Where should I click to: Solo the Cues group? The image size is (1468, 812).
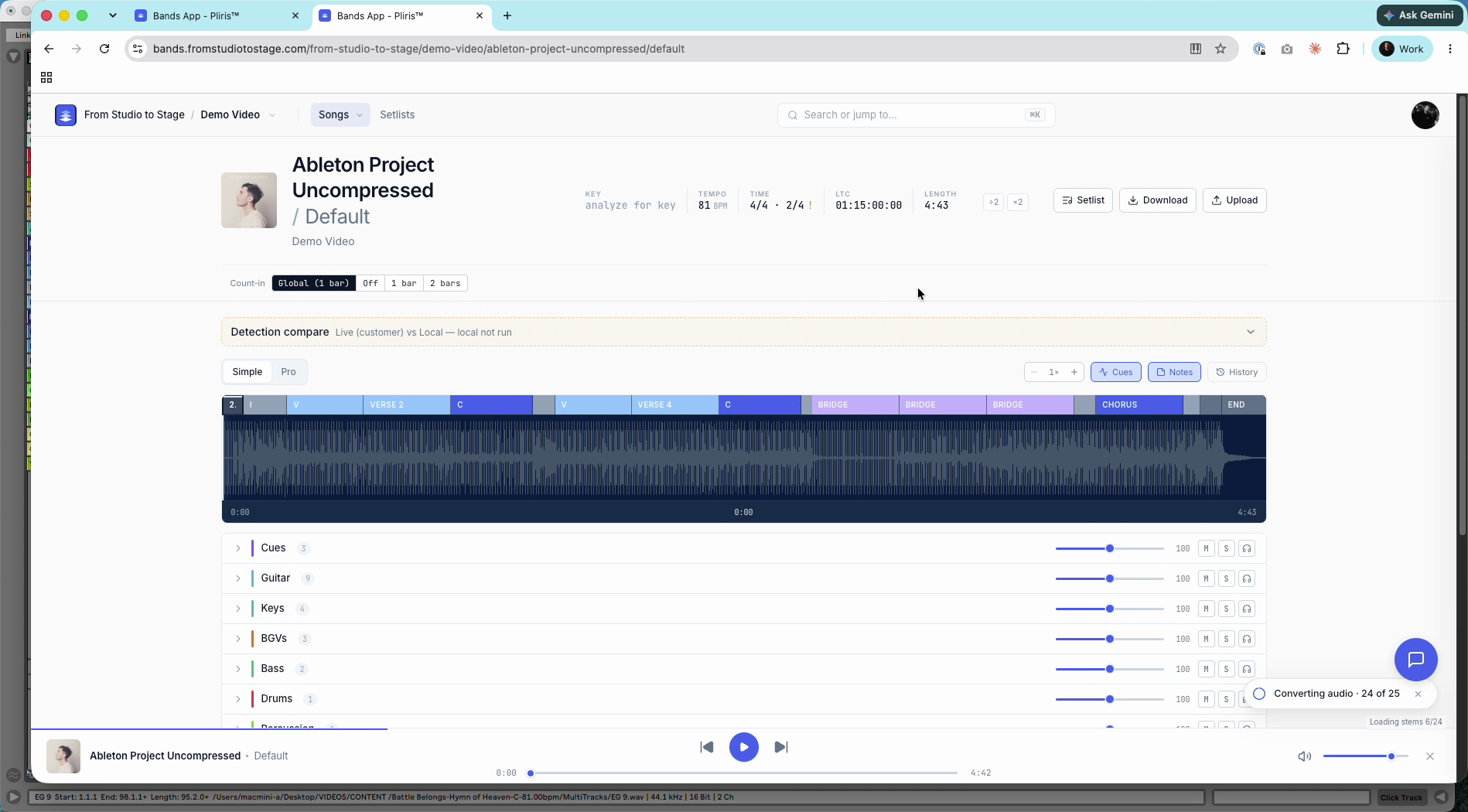[x=1226, y=548]
